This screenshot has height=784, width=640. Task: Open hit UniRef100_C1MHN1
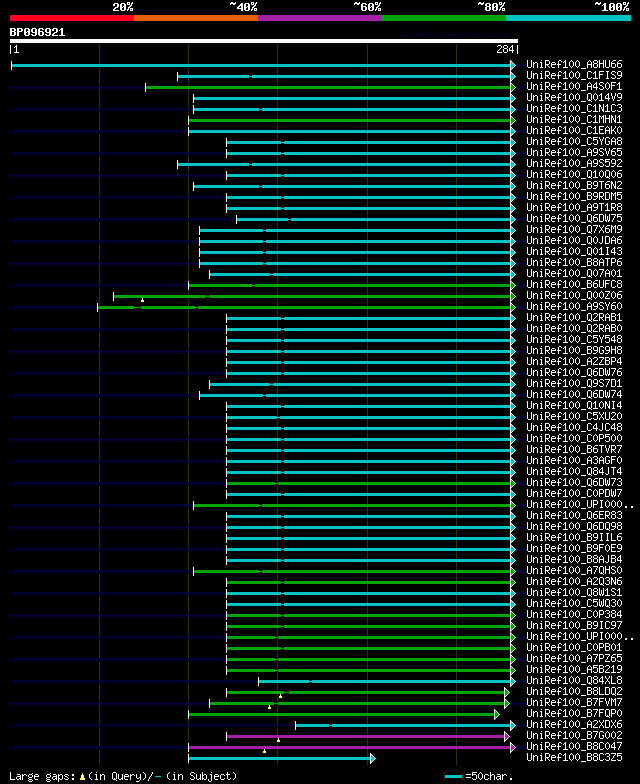[x=574, y=120]
